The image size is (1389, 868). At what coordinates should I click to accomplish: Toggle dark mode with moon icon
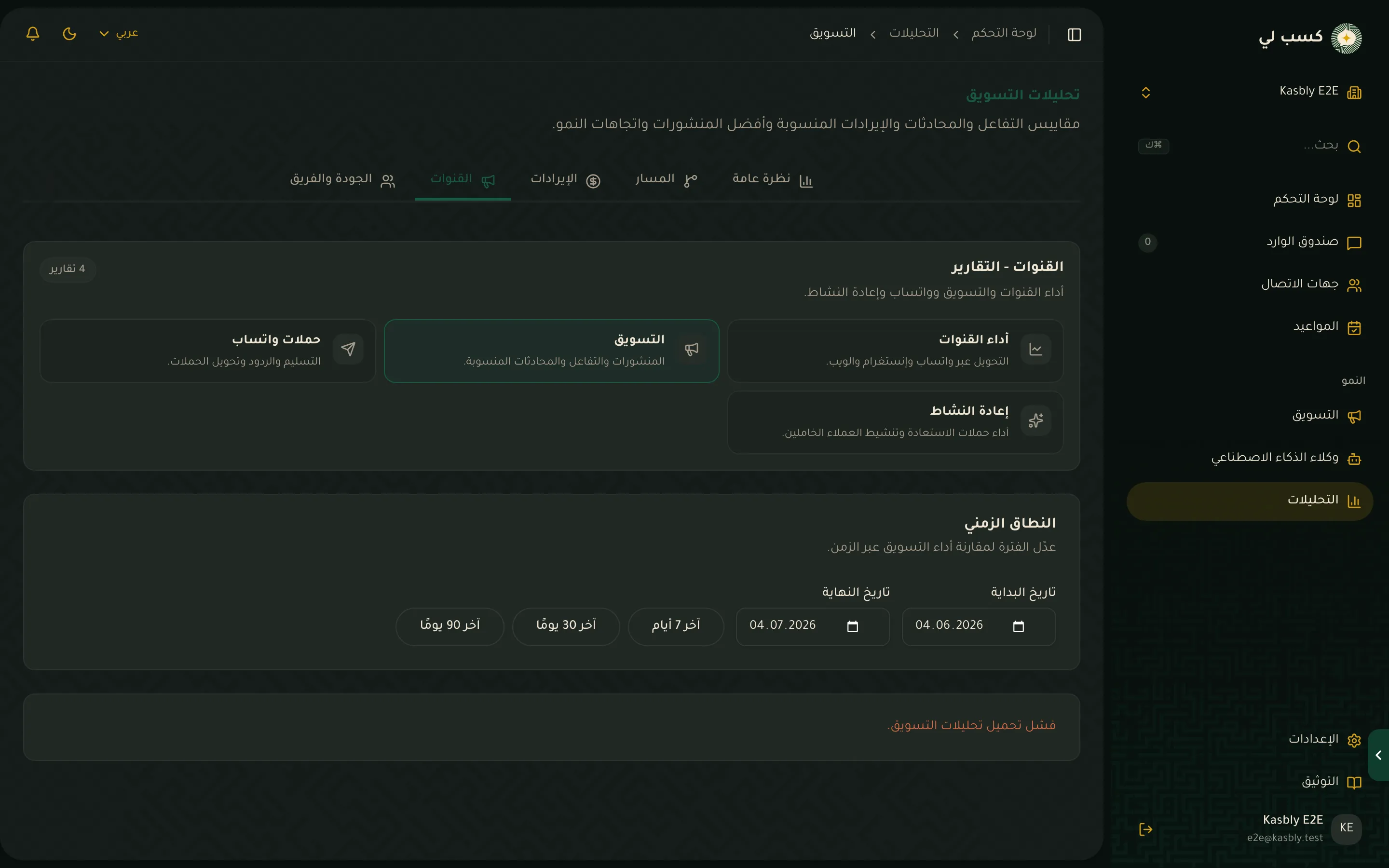coord(69,33)
